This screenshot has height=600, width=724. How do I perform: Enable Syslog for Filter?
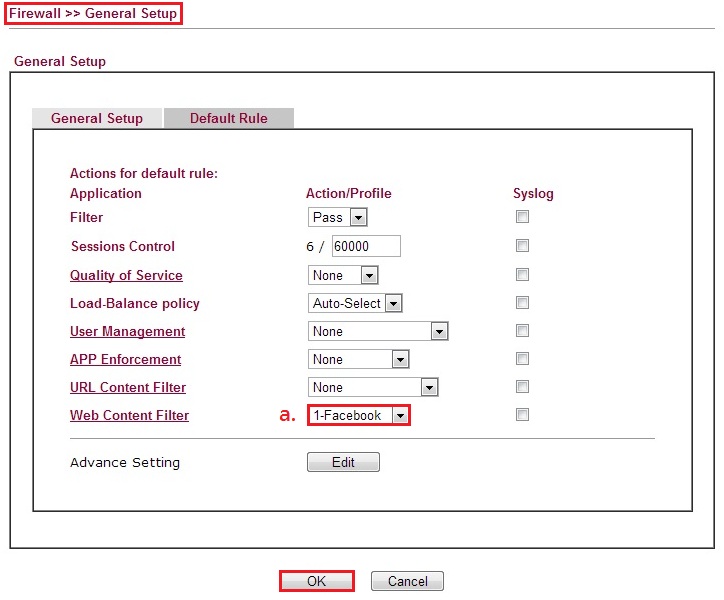(x=522, y=217)
